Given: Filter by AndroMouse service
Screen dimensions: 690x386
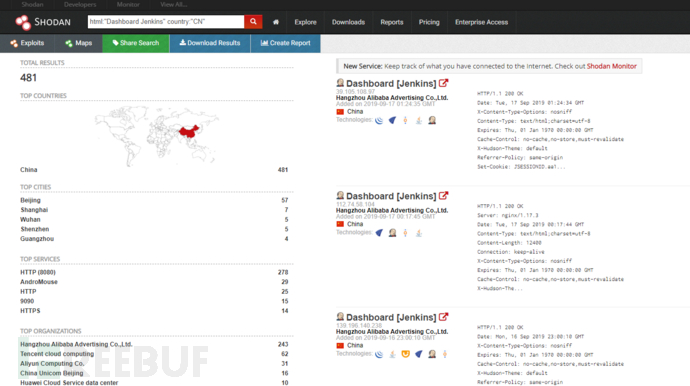Looking at the screenshot, I should click(39, 282).
